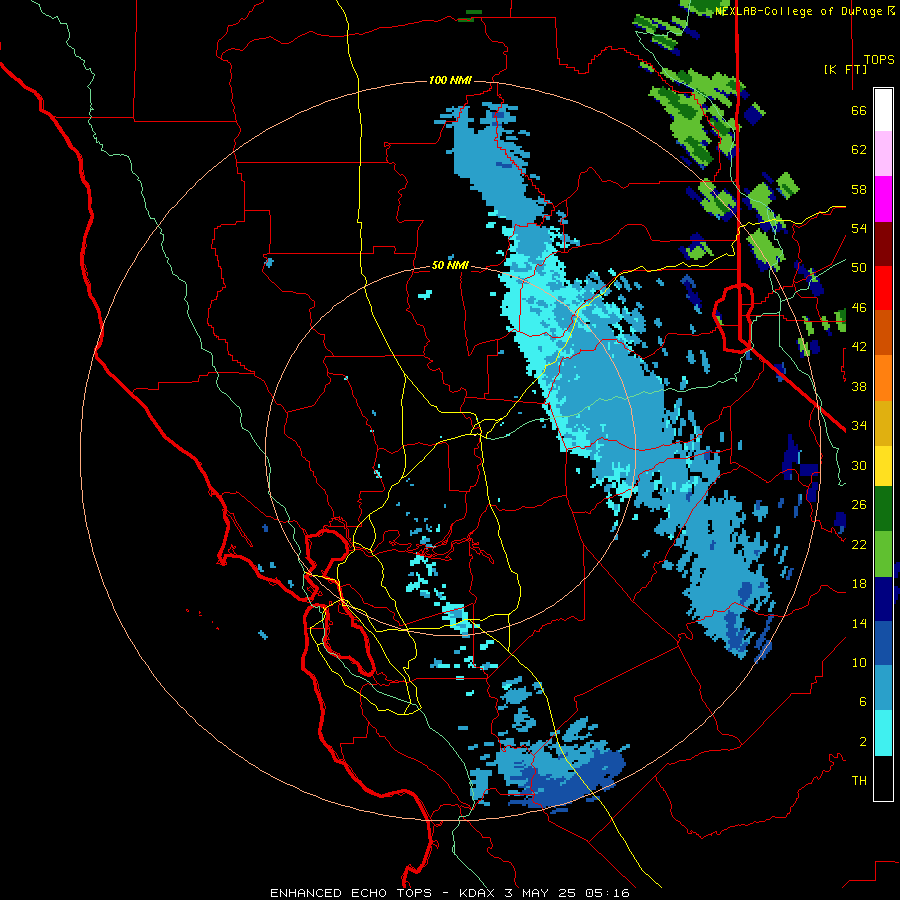Click the legend value "42"

click(859, 347)
